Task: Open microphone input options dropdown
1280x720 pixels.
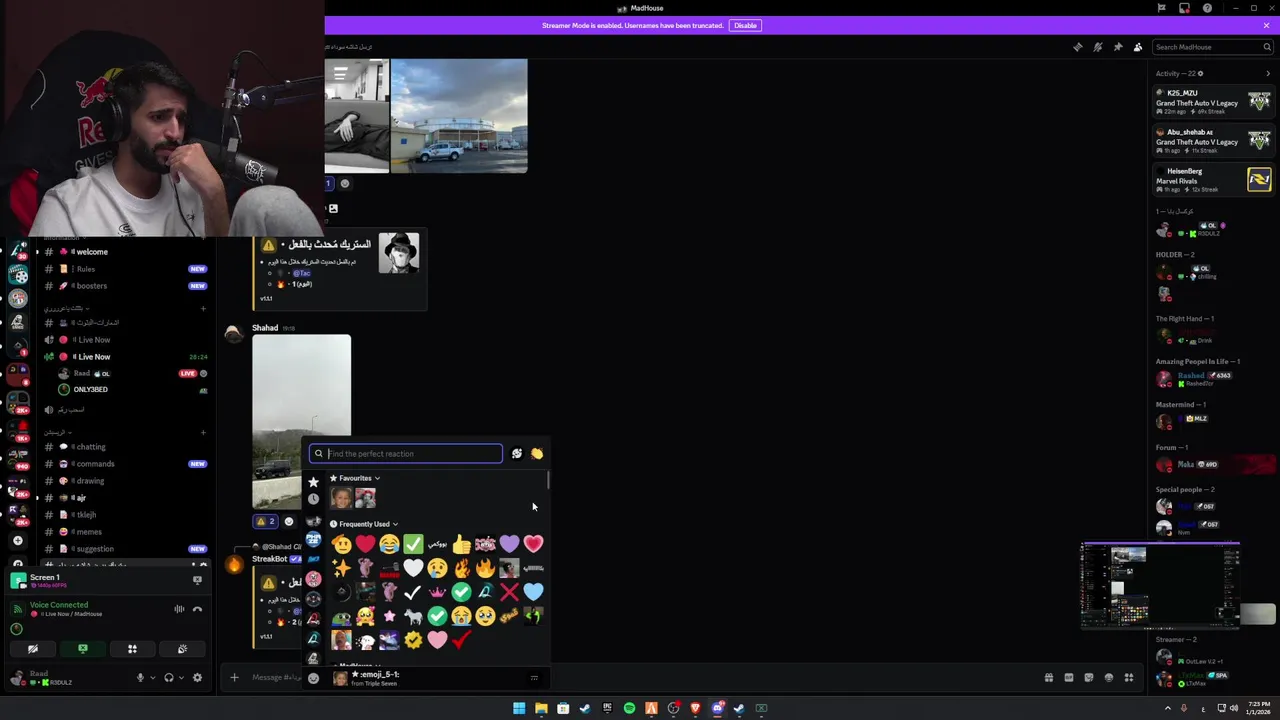Action: [152, 678]
